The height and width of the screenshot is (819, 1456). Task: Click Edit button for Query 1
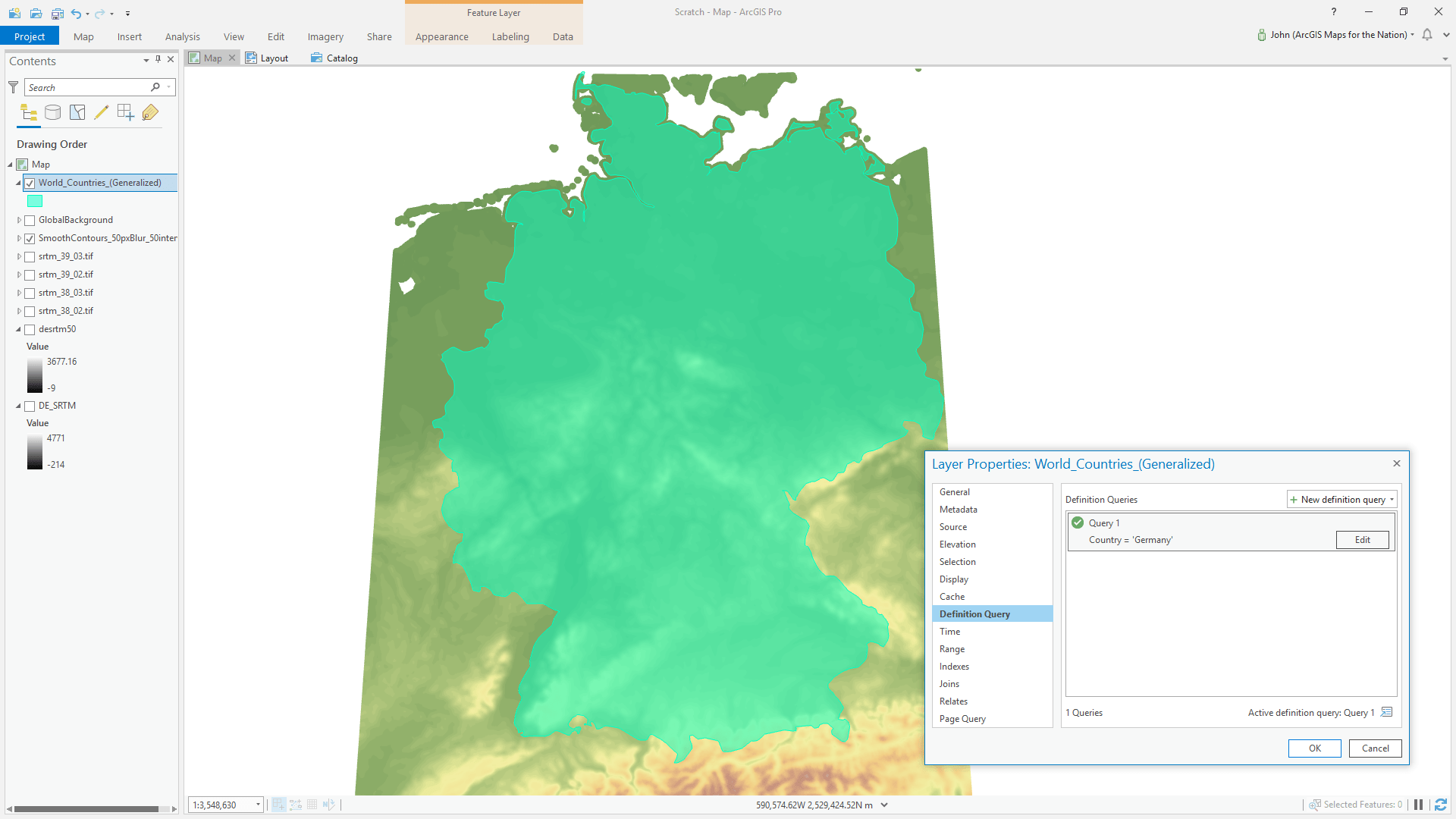pyautogui.click(x=1362, y=539)
